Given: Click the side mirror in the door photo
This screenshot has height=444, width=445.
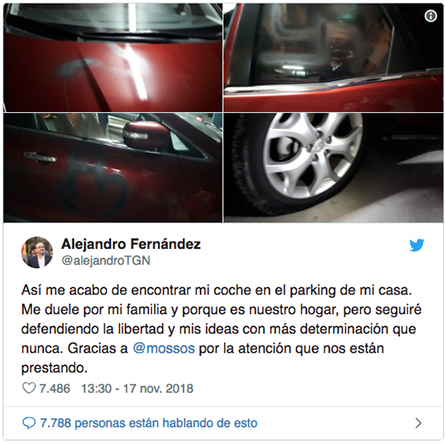Looking at the screenshot, I should [147, 135].
